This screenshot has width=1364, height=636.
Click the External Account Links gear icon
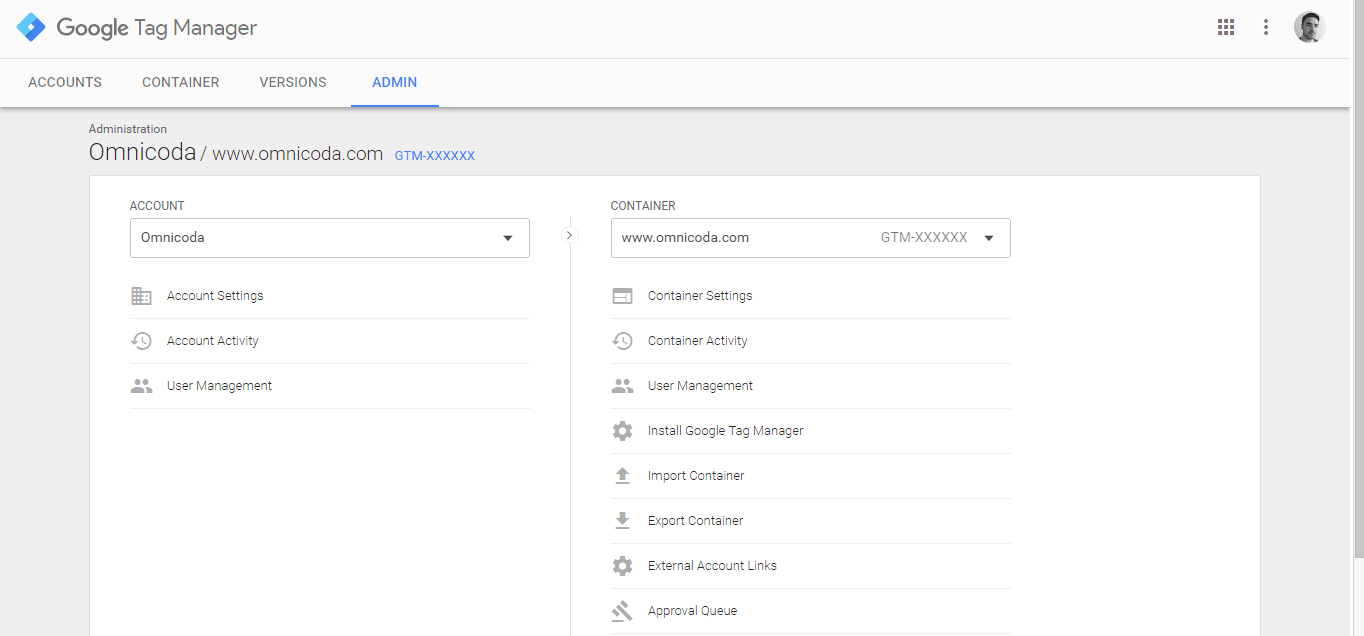(x=622, y=566)
